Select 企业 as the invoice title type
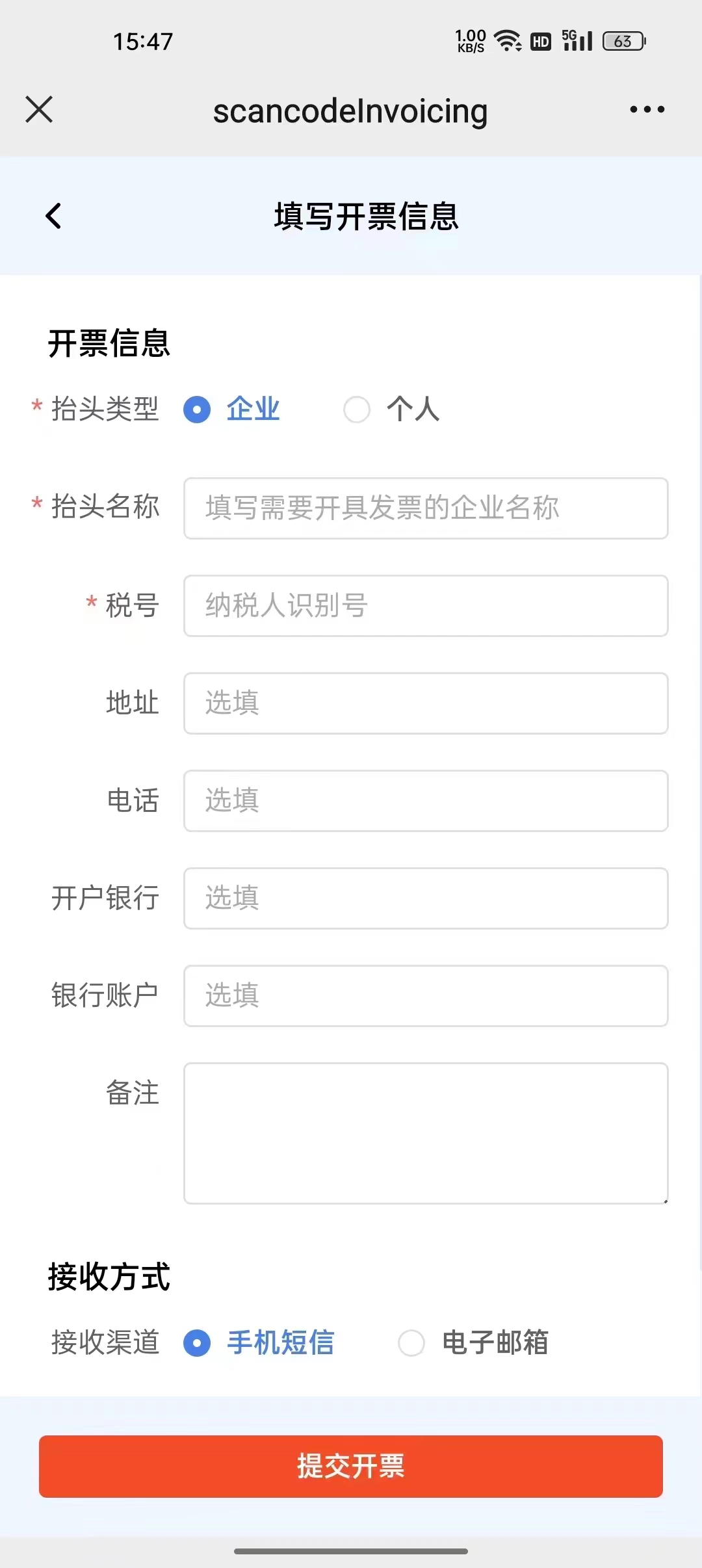 tap(197, 410)
